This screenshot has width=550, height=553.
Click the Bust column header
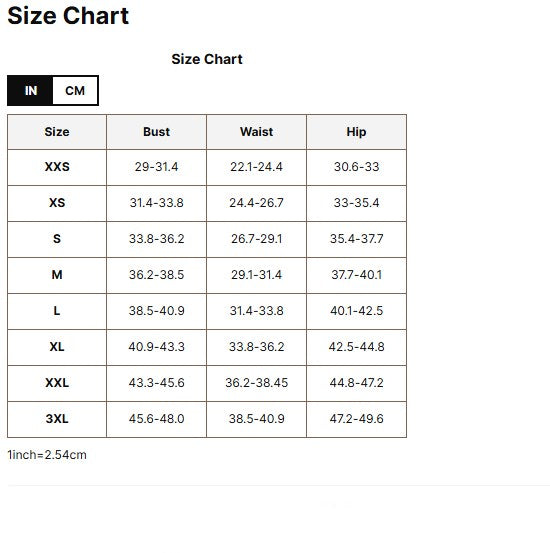[x=156, y=132]
